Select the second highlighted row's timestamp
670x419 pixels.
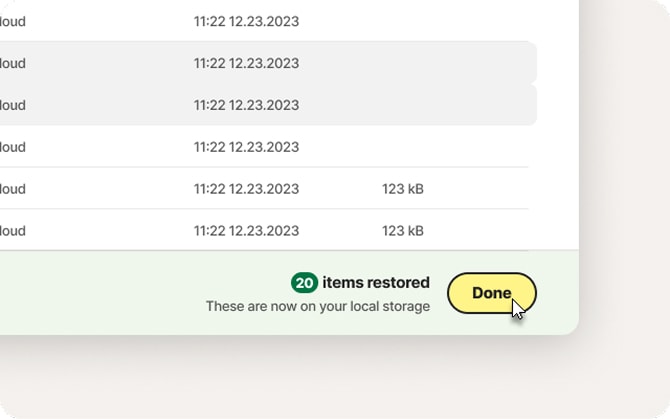point(246,105)
